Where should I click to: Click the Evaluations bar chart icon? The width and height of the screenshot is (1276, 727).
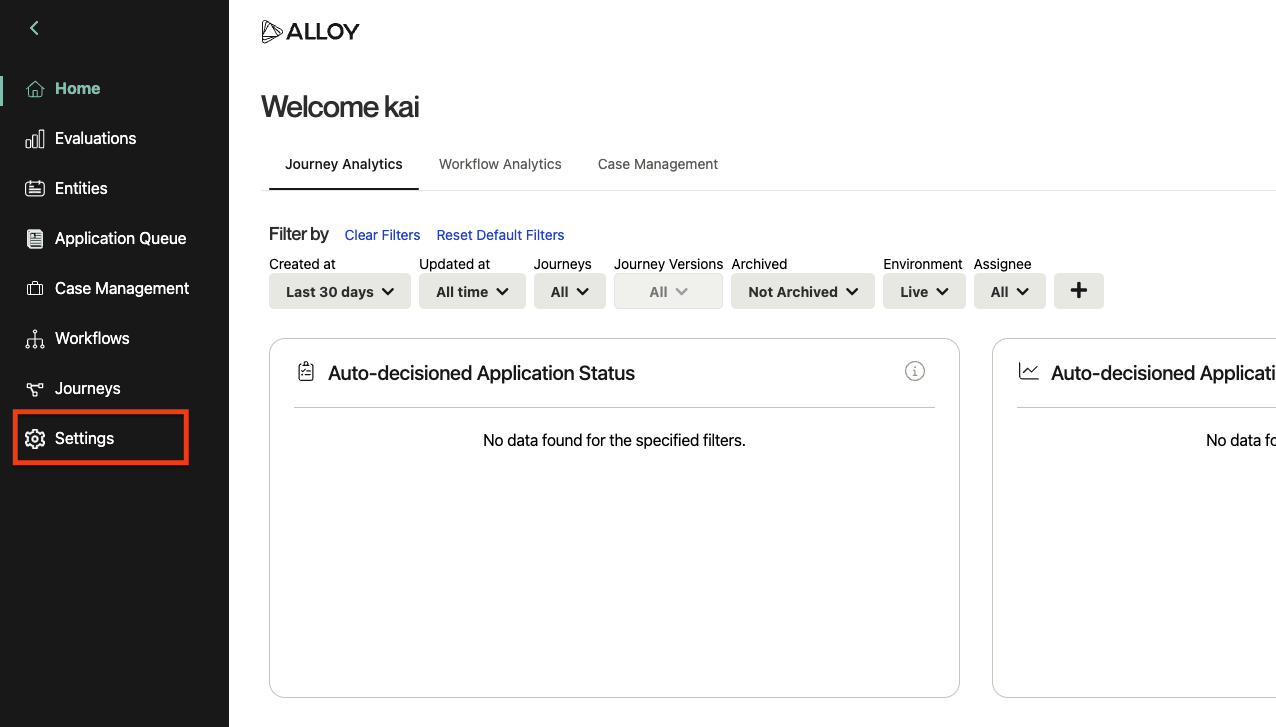click(35, 139)
